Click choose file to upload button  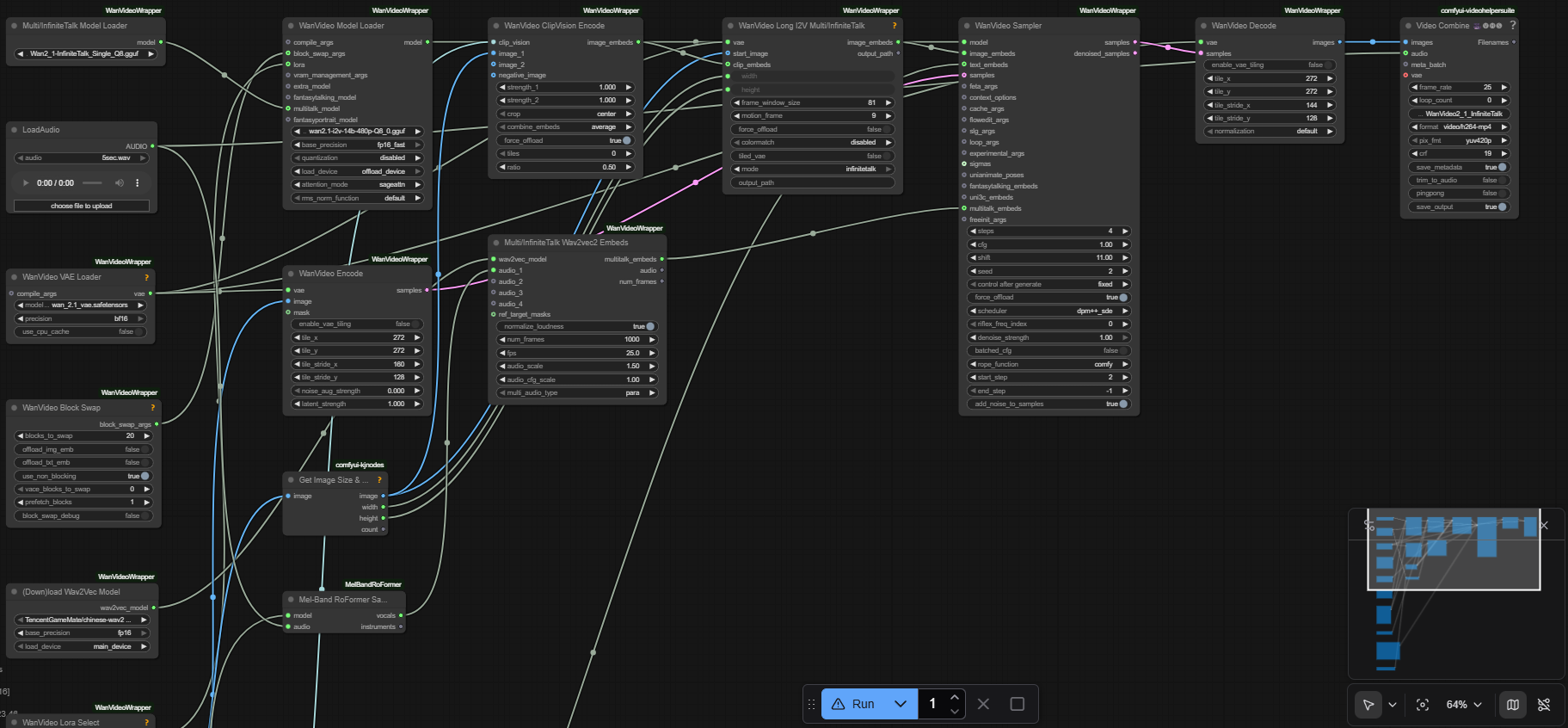pyautogui.click(x=82, y=207)
